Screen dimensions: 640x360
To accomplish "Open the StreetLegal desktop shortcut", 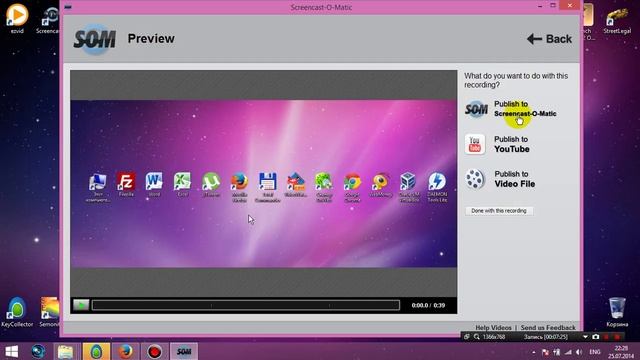I will 617,21.
